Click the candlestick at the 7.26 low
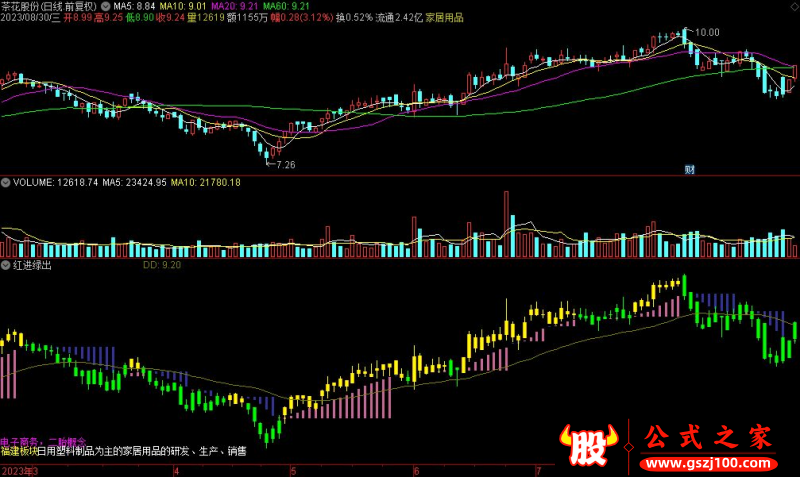The height and width of the screenshot is (477, 800). pyautogui.click(x=266, y=155)
